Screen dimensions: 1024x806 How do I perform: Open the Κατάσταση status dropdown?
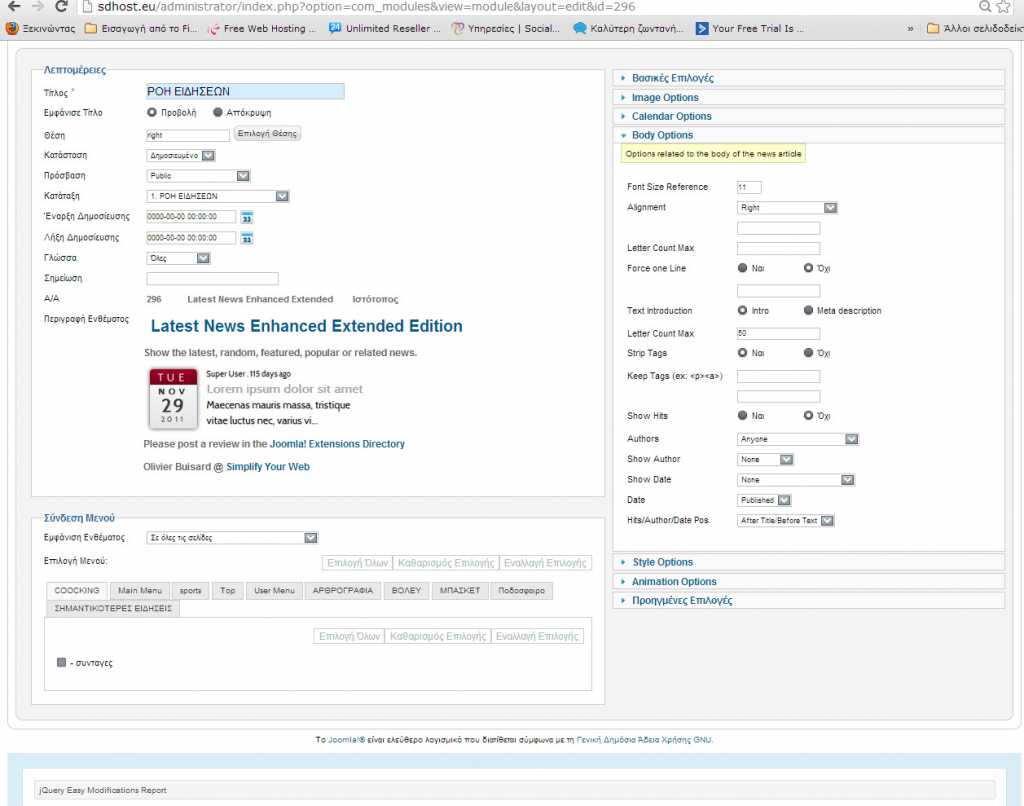point(180,155)
